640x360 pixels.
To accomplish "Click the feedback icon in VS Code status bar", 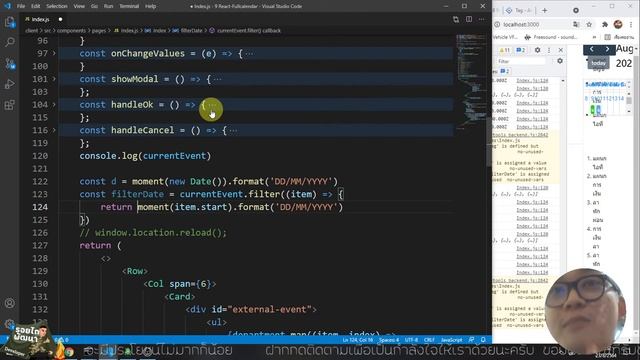I will click(x=471, y=340).
